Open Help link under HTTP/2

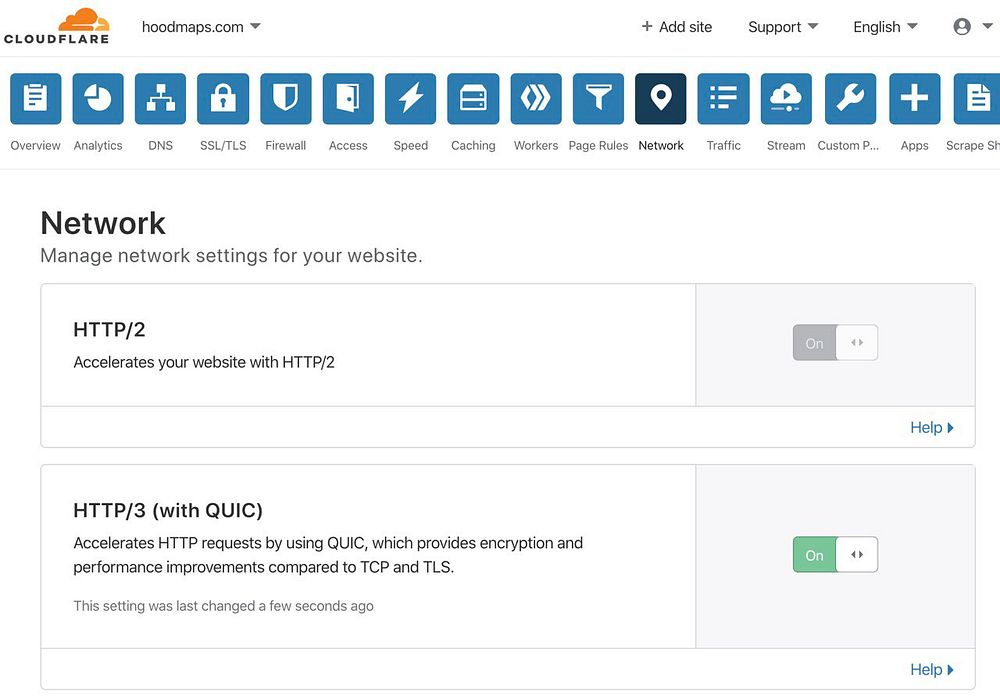click(931, 427)
